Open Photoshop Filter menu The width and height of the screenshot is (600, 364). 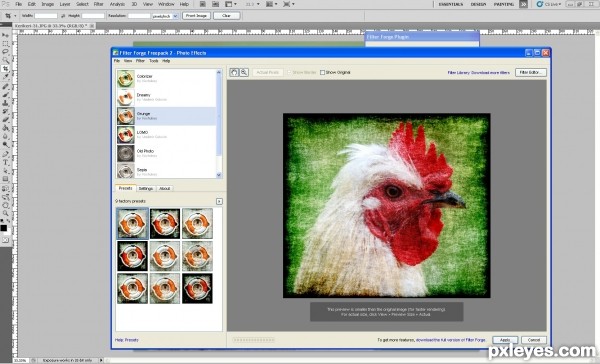pyautogui.click(x=98, y=4)
